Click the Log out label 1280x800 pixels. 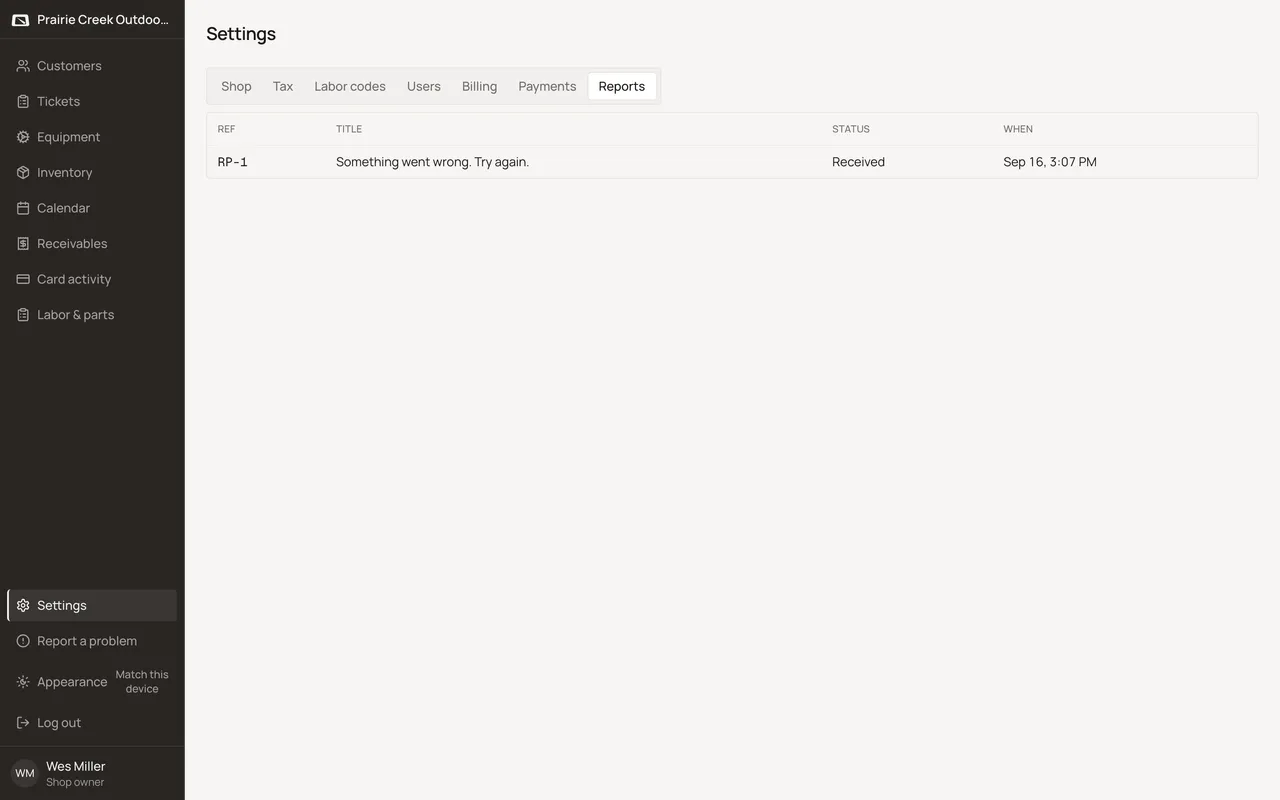[59, 723]
